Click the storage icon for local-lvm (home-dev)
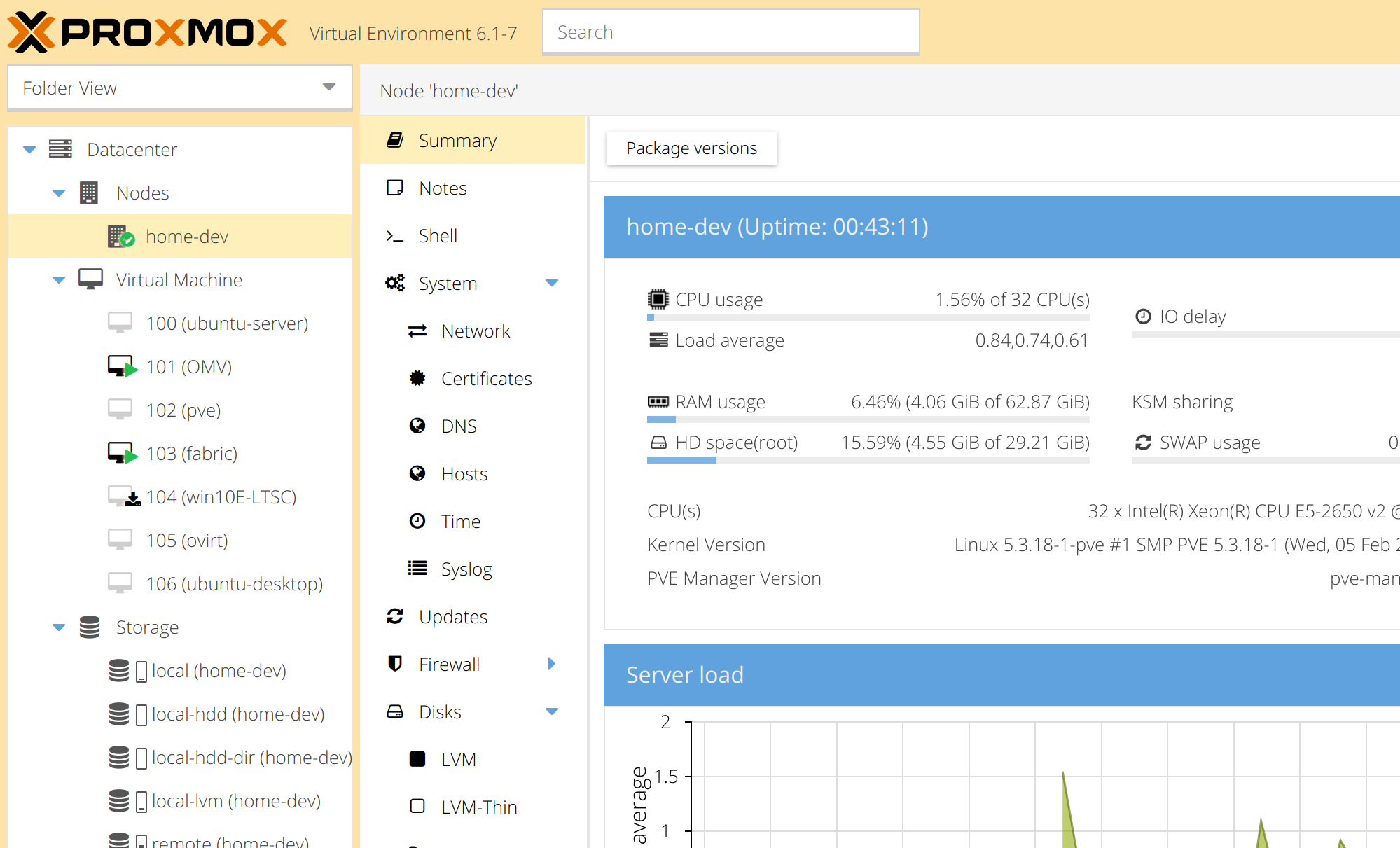Image resolution: width=1400 pixels, height=848 pixels. (119, 800)
